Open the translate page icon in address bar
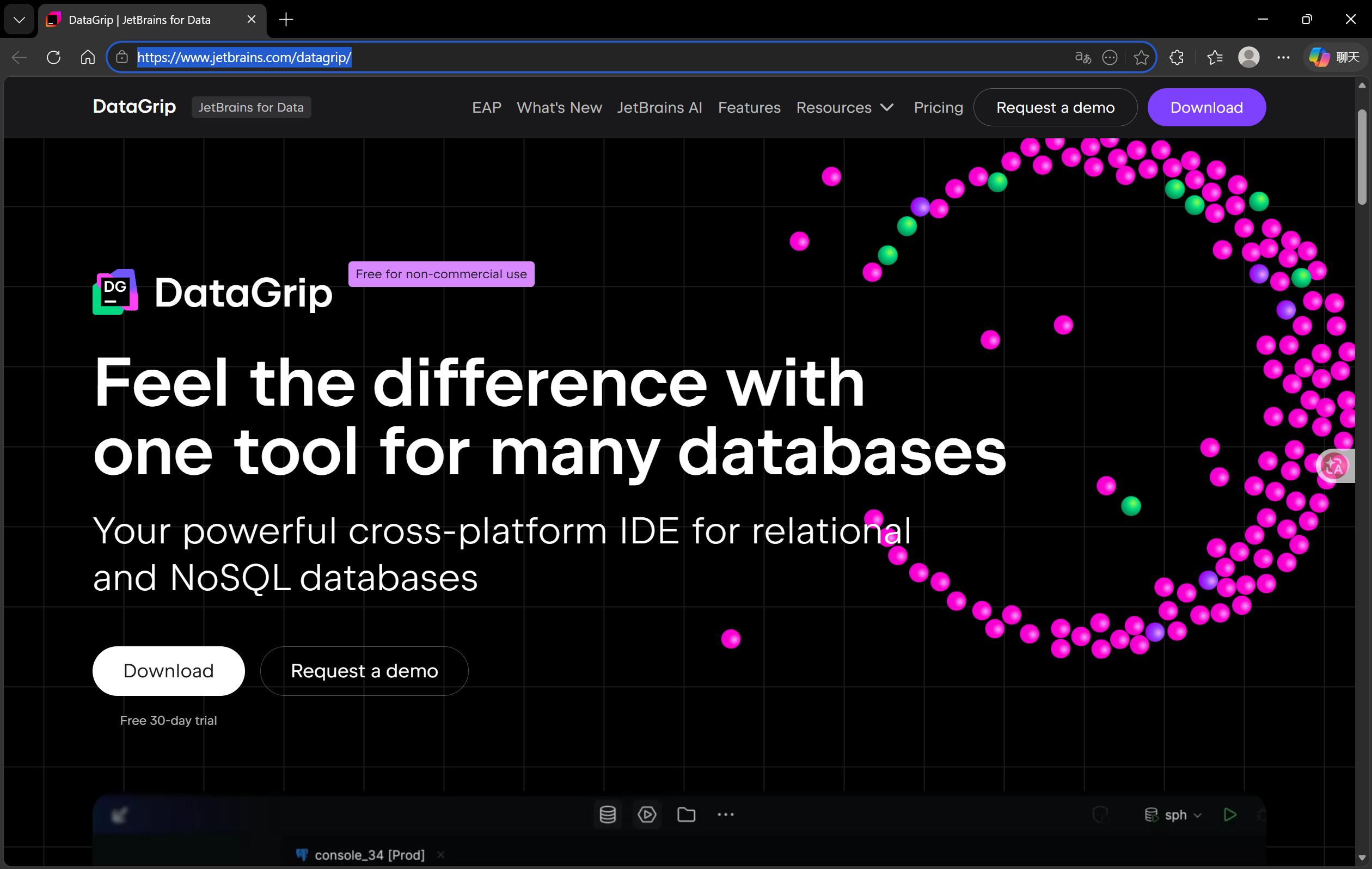The image size is (1372, 869). pyautogui.click(x=1082, y=57)
